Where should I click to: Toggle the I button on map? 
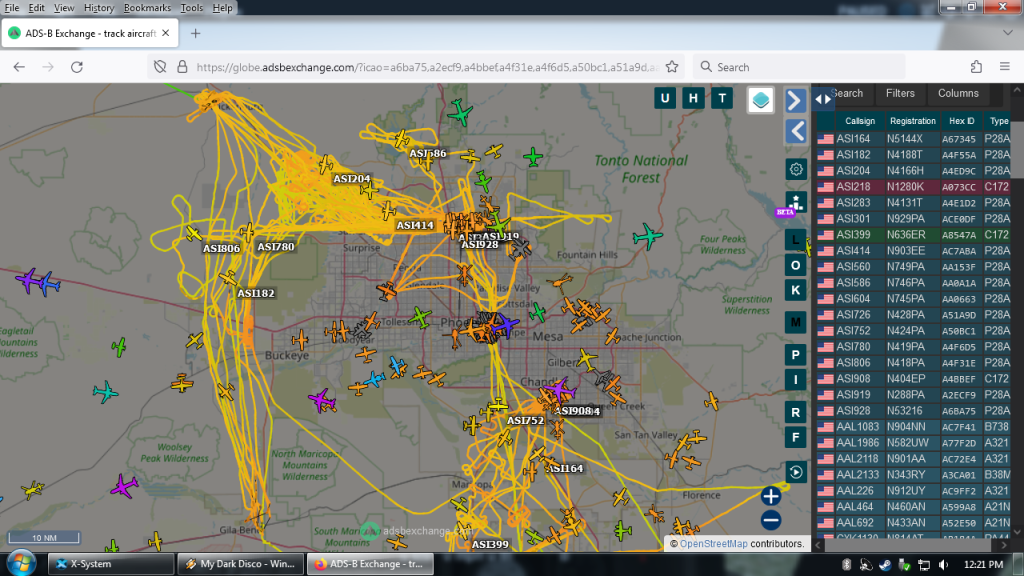[x=795, y=379]
